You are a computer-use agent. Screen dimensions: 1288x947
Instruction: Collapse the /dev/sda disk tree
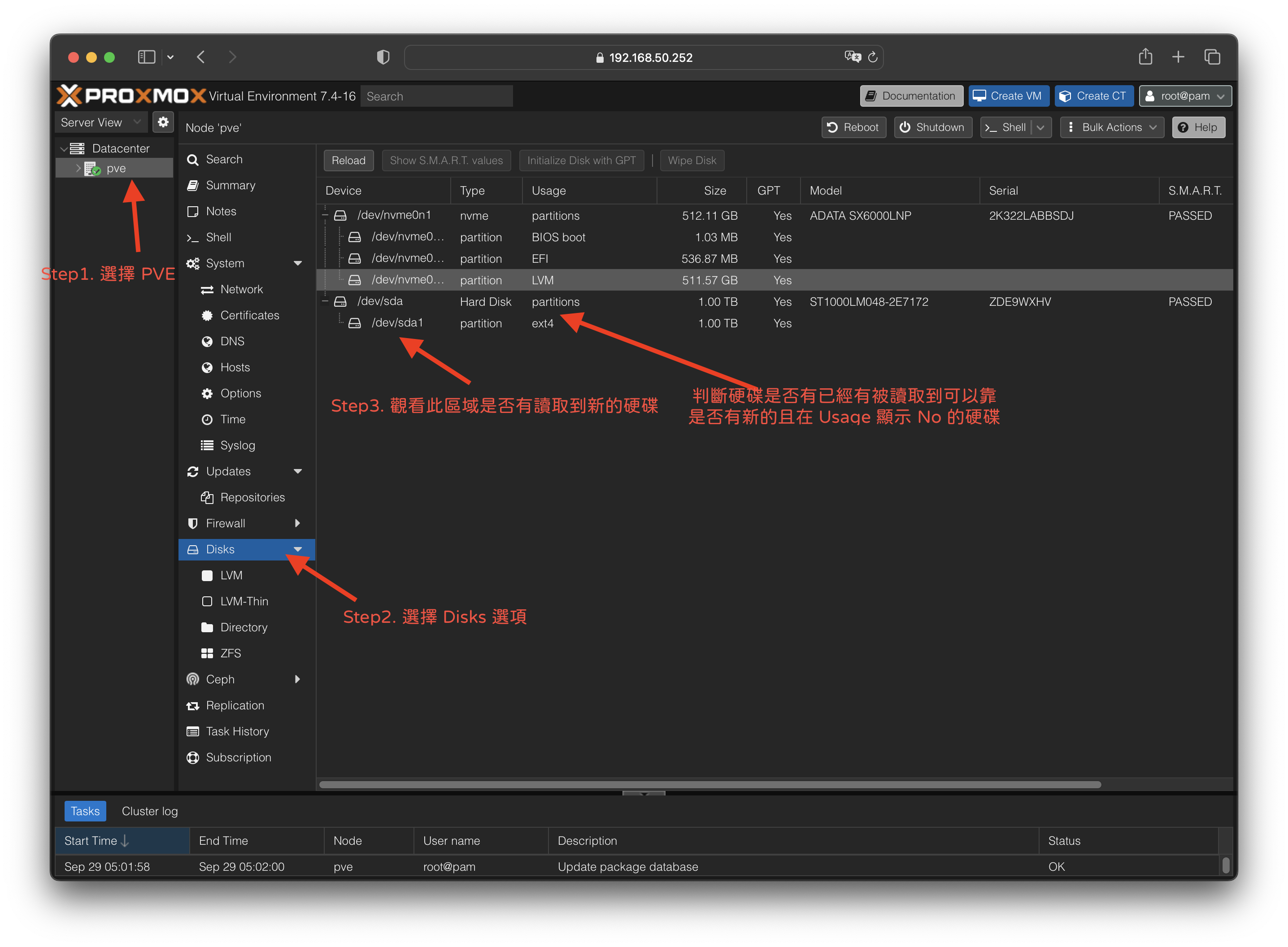[x=325, y=301]
